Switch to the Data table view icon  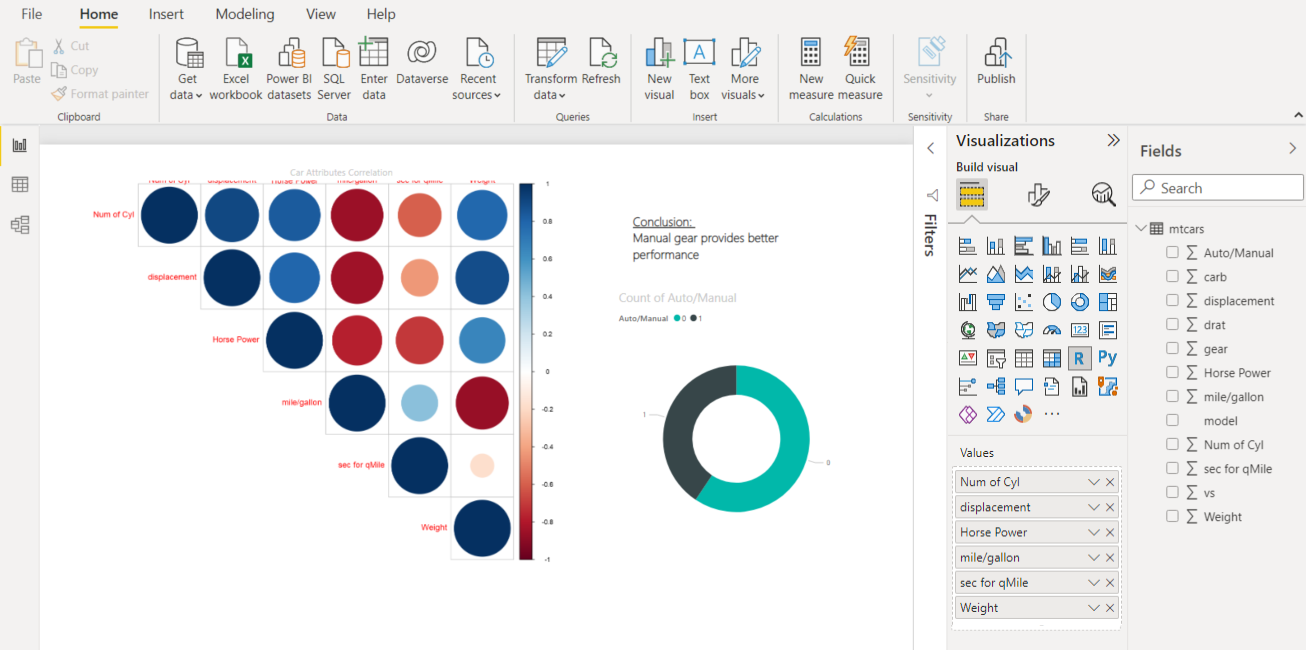(19, 185)
